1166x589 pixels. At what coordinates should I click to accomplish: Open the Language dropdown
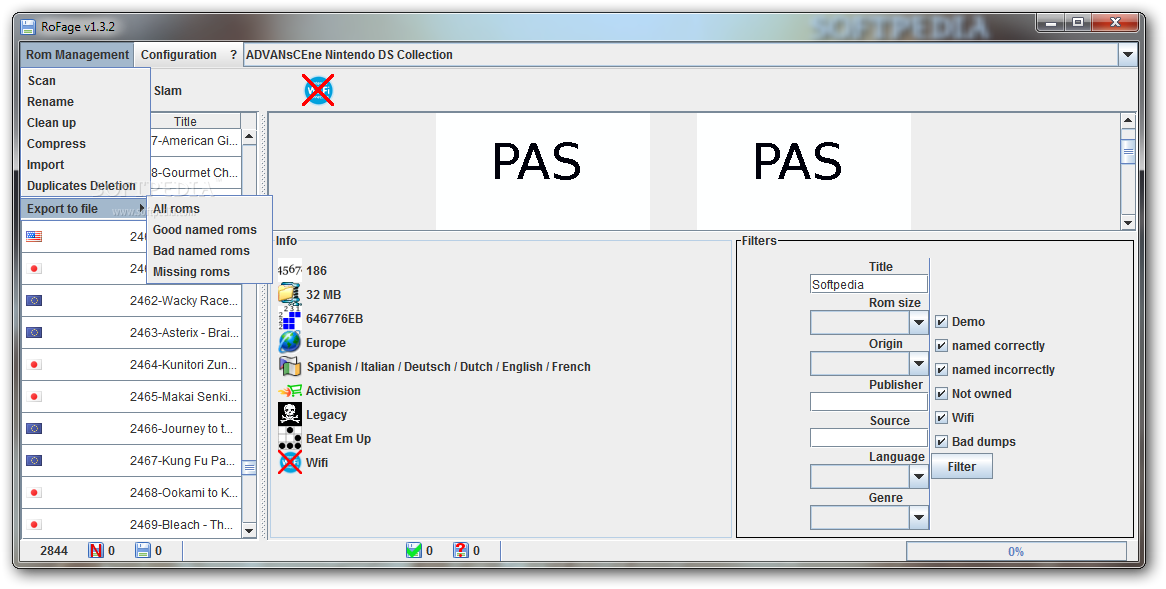click(918, 477)
